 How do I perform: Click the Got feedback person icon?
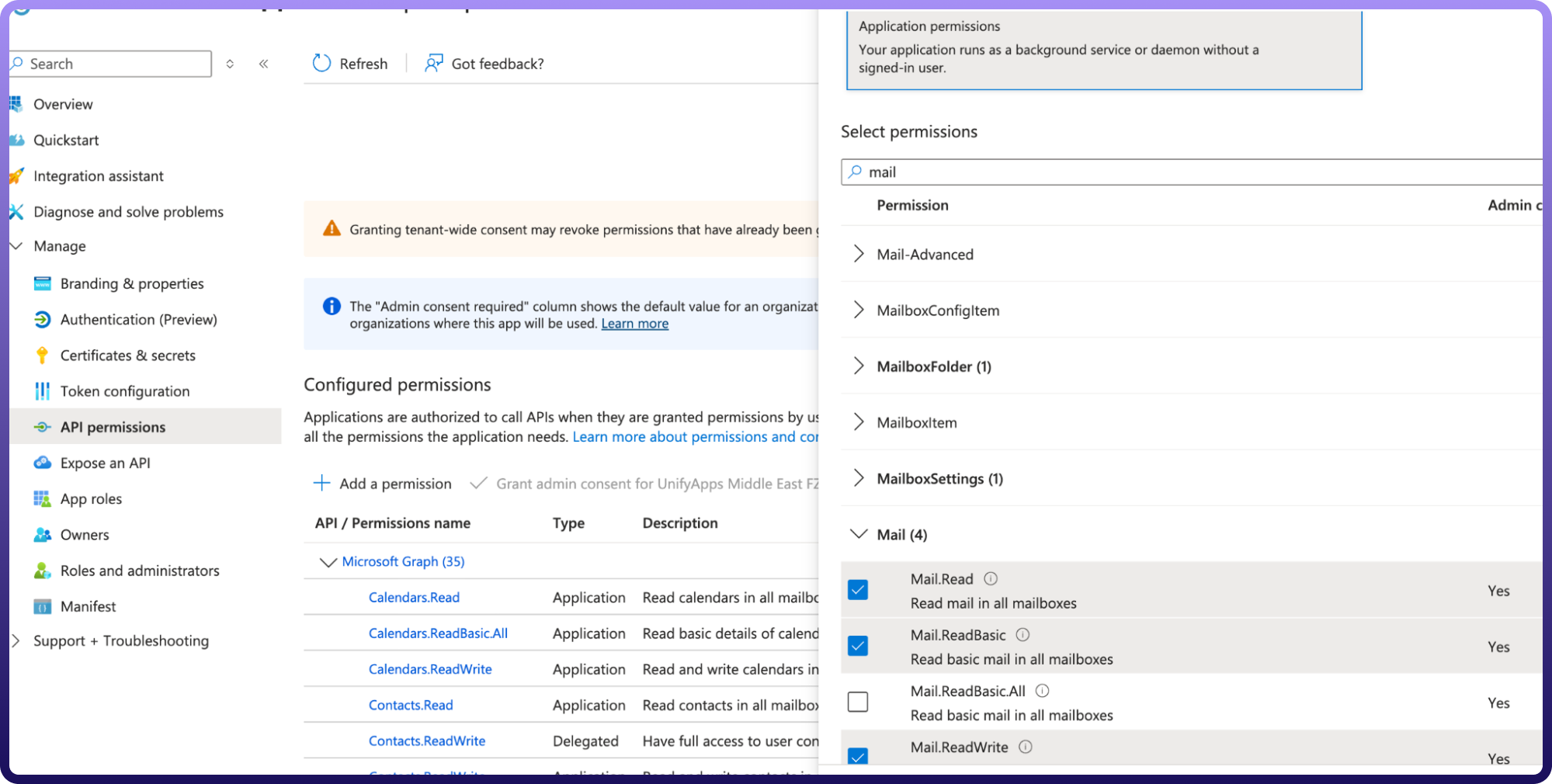(433, 63)
